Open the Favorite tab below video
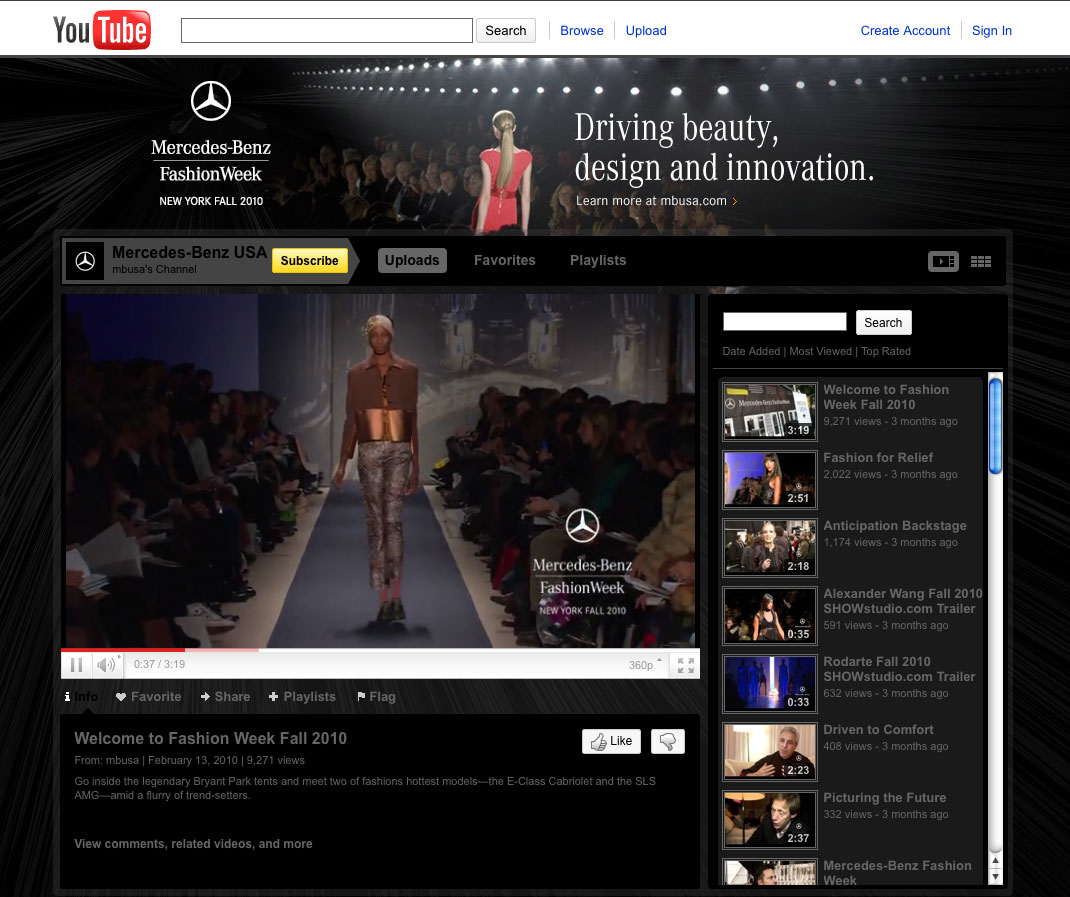The image size is (1070, 897). (x=149, y=697)
